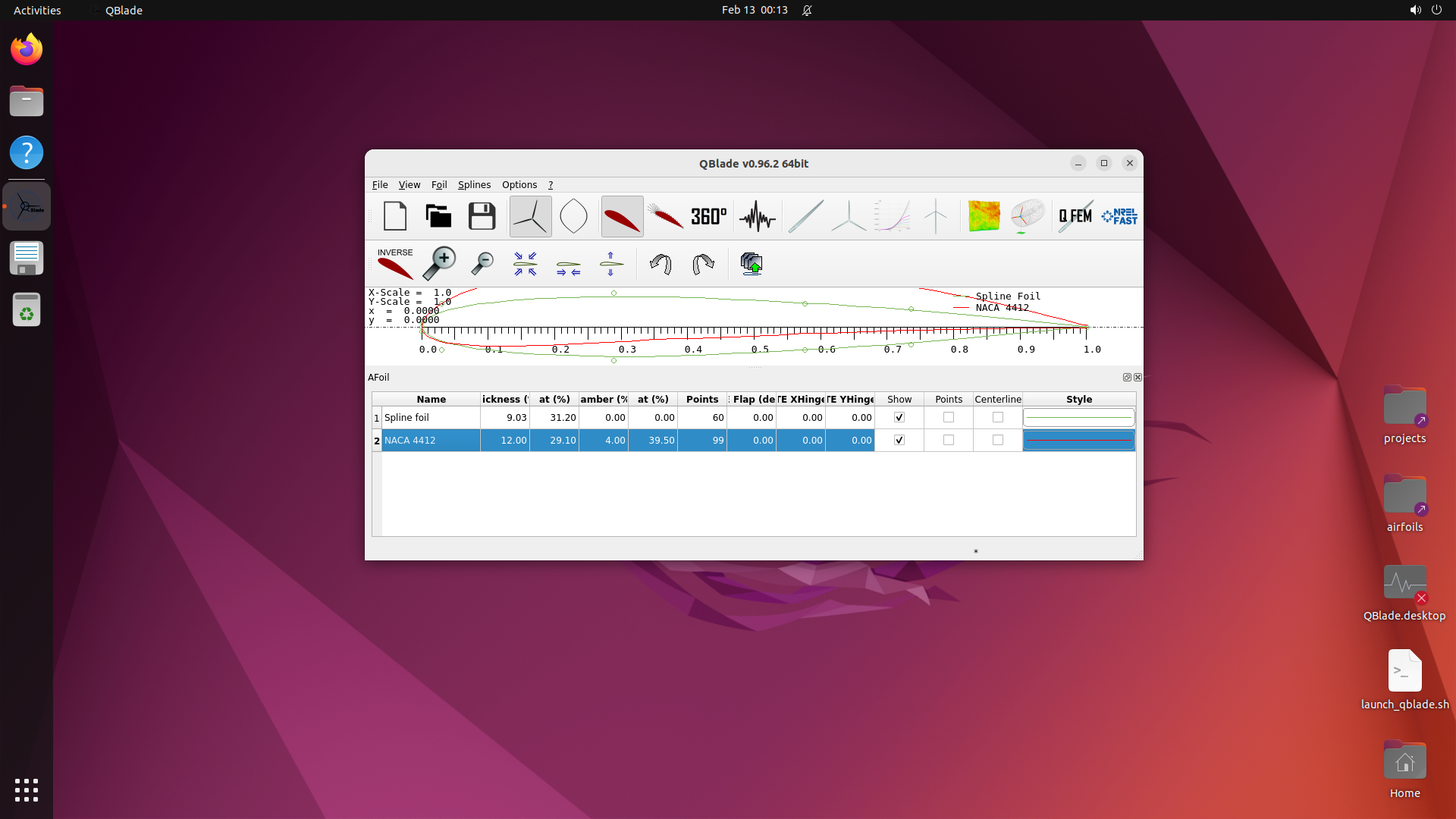Click the NACA 4412 red line style swatch
Image resolution: width=1456 pixels, height=819 pixels.
pos(1078,441)
